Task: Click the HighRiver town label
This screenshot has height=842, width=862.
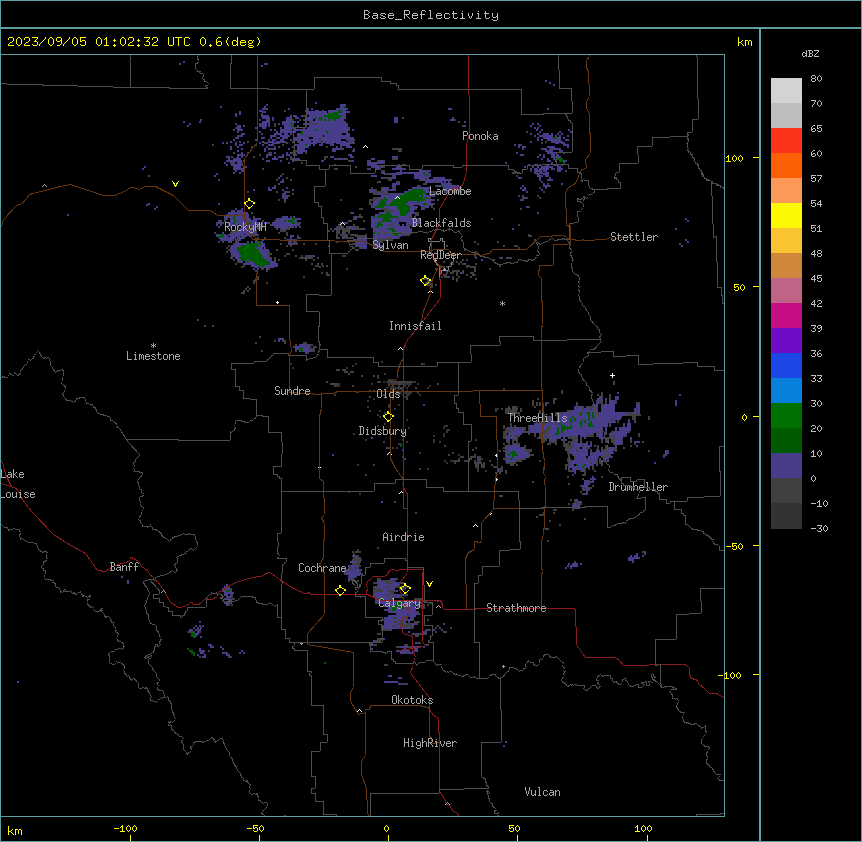Action: pyautogui.click(x=430, y=743)
